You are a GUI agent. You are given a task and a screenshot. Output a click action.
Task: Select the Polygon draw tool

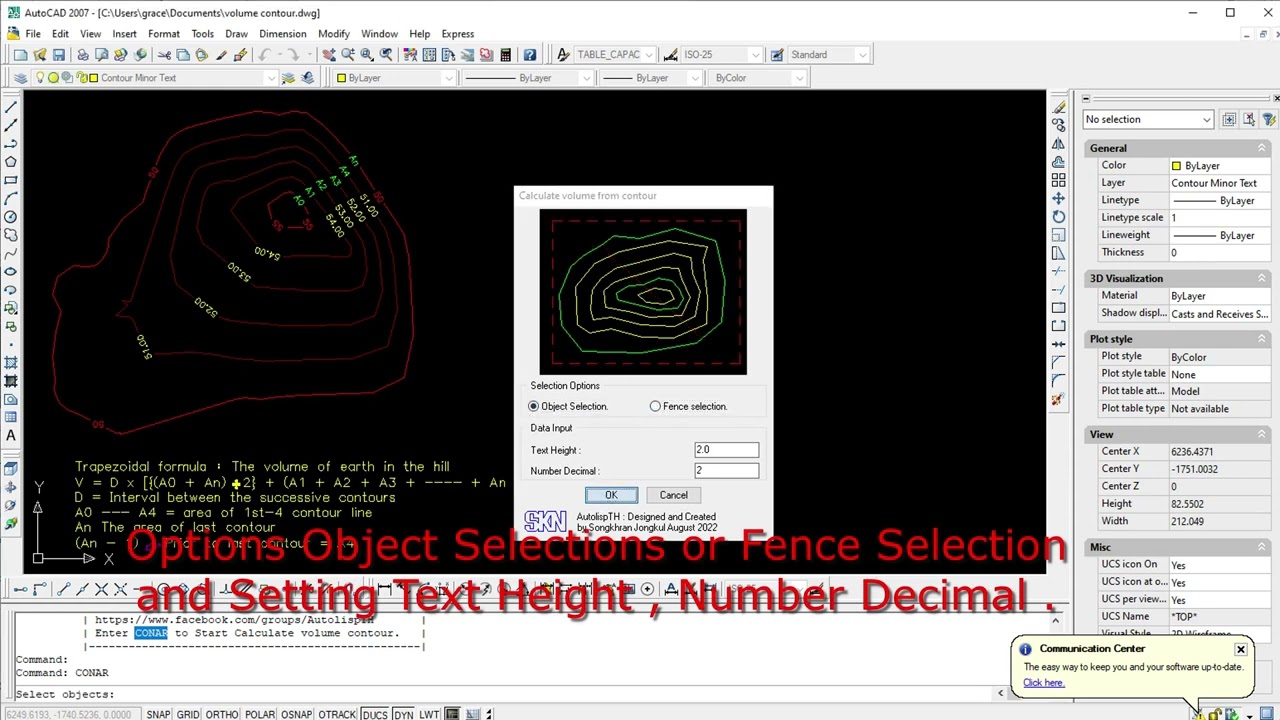11,162
